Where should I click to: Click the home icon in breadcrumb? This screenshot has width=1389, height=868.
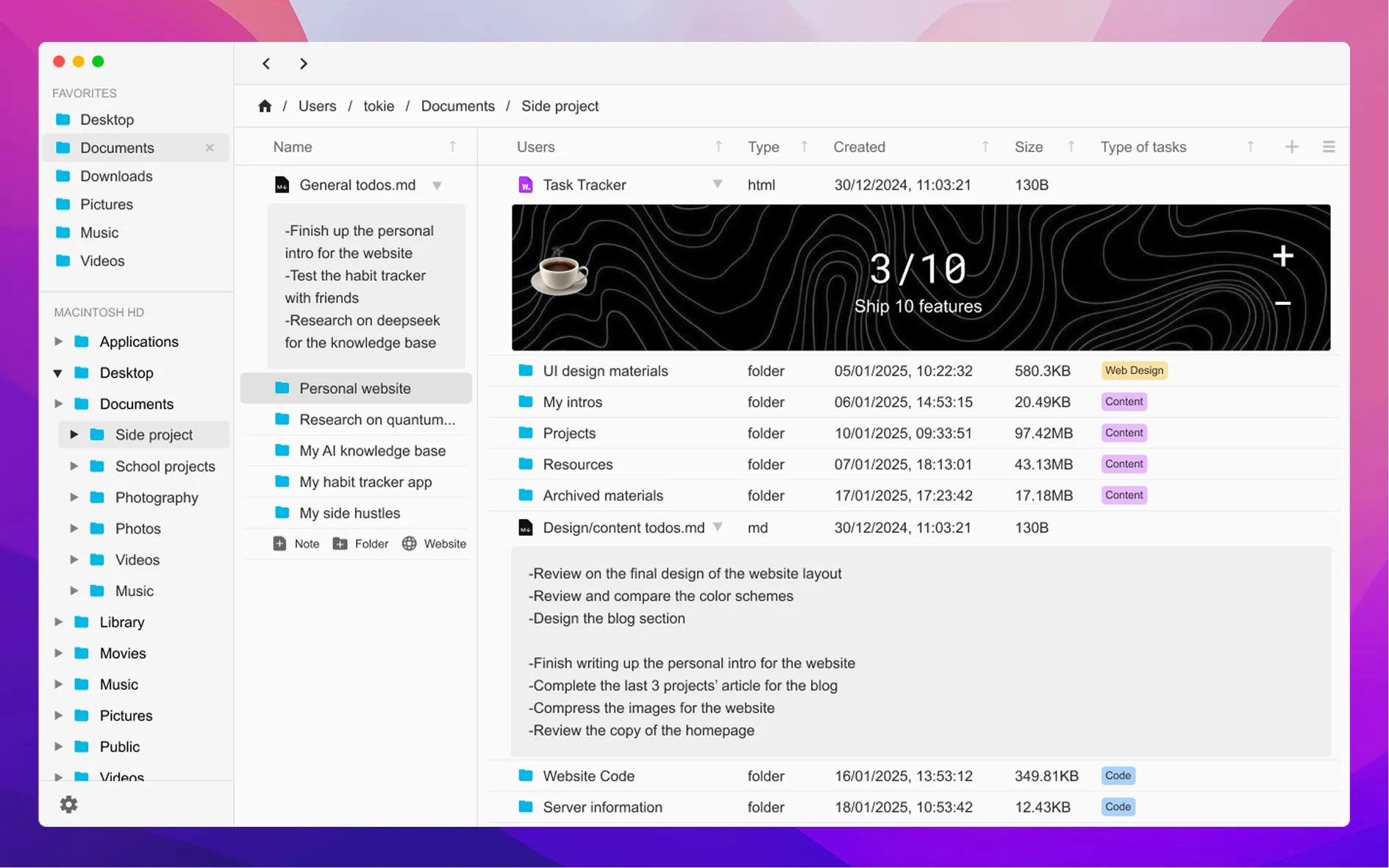click(x=265, y=106)
